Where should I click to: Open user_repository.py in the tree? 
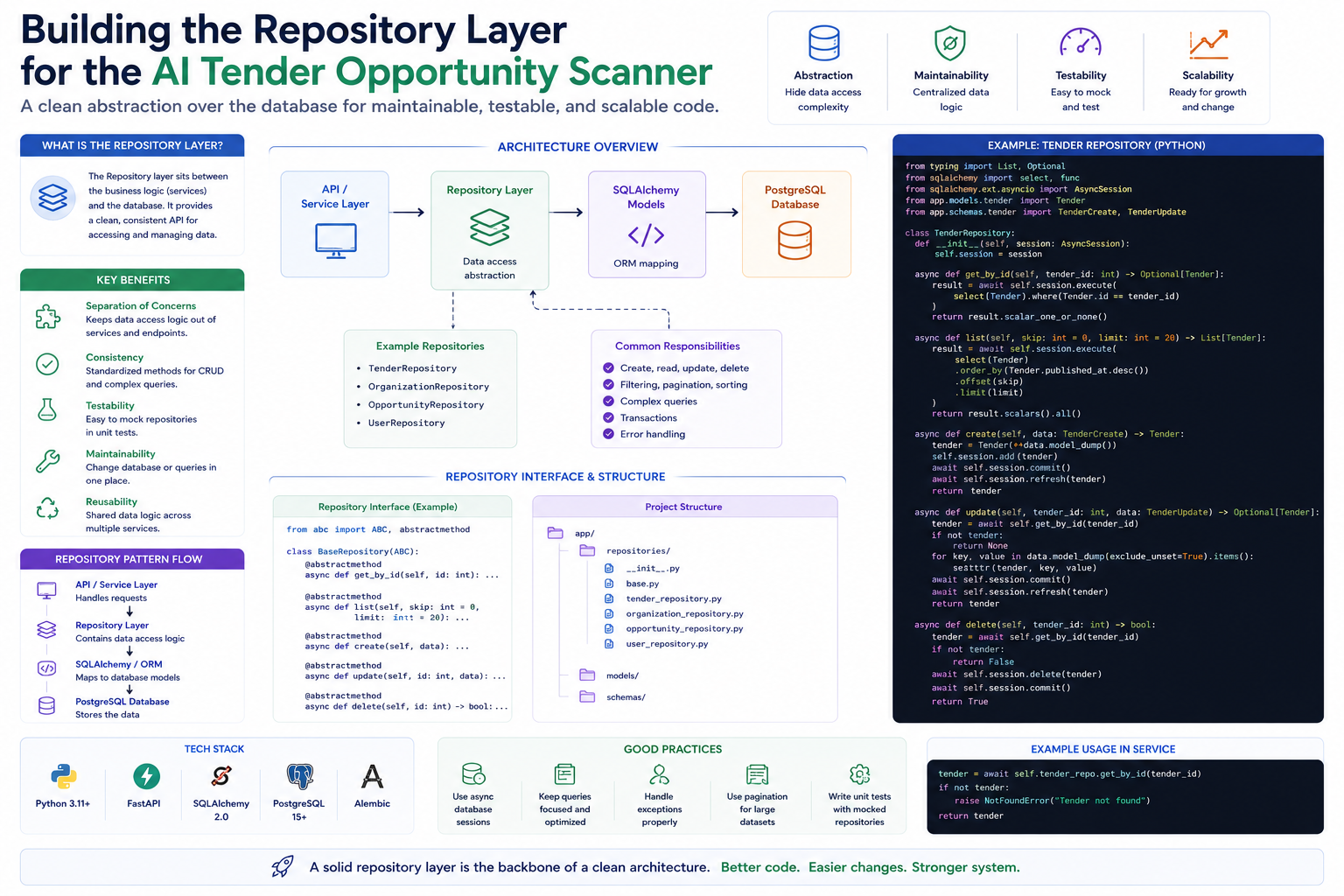(667, 644)
